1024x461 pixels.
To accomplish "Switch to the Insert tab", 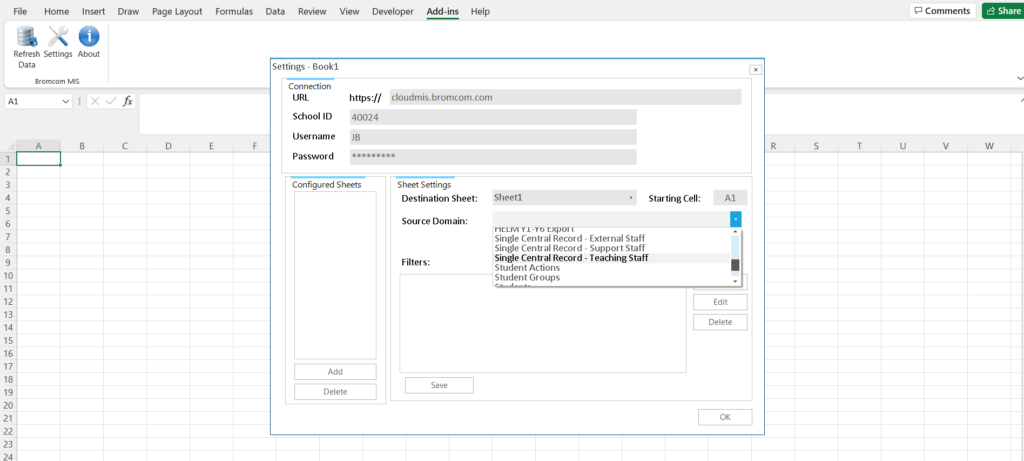I will click(x=93, y=11).
